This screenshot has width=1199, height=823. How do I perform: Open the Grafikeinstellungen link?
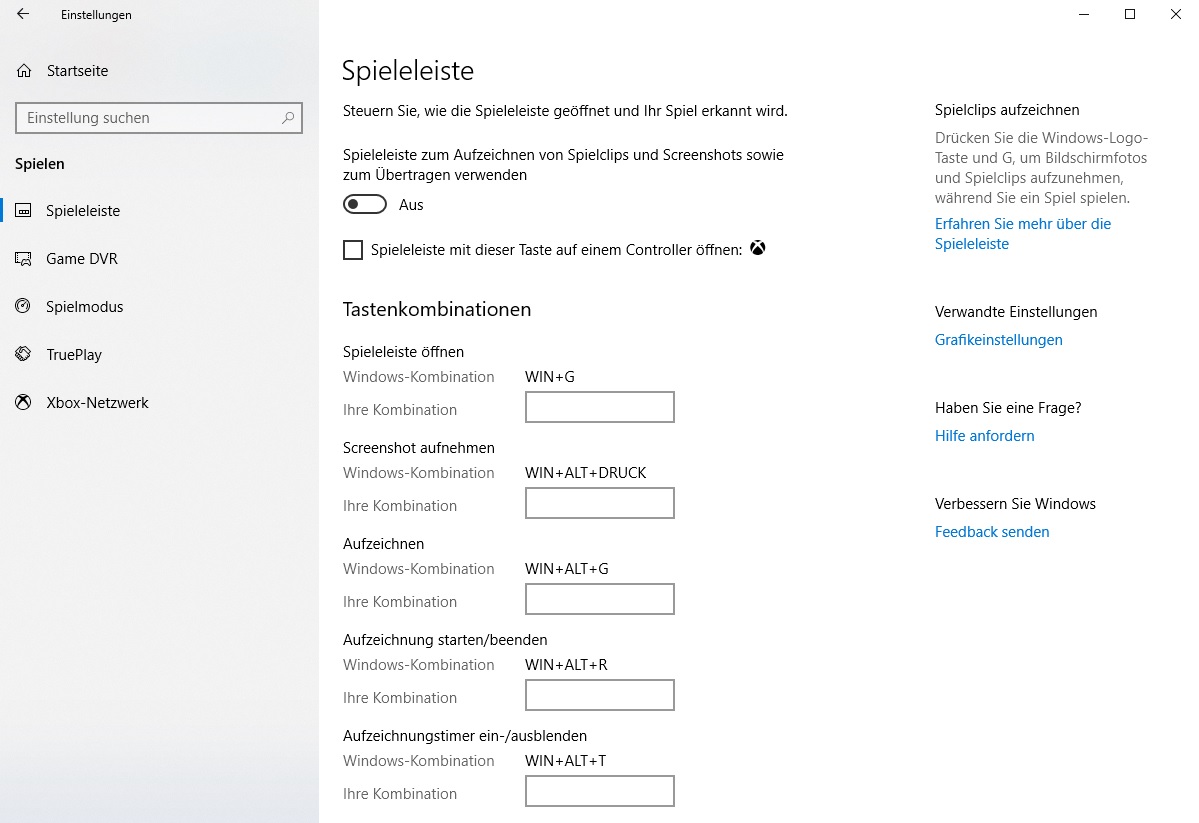point(998,340)
